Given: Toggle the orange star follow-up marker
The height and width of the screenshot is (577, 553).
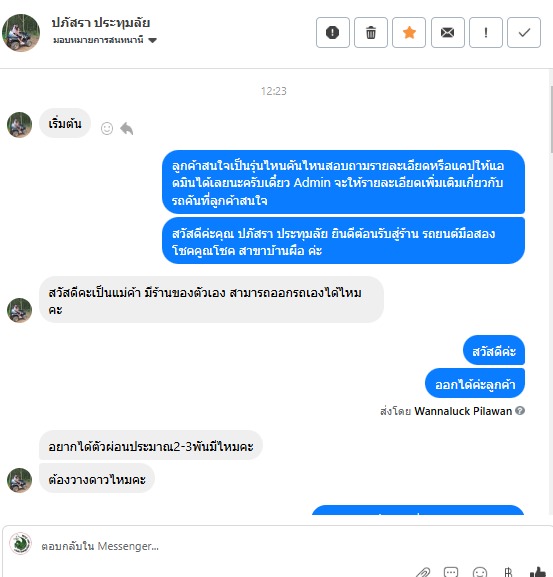Looking at the screenshot, I should 409,33.
